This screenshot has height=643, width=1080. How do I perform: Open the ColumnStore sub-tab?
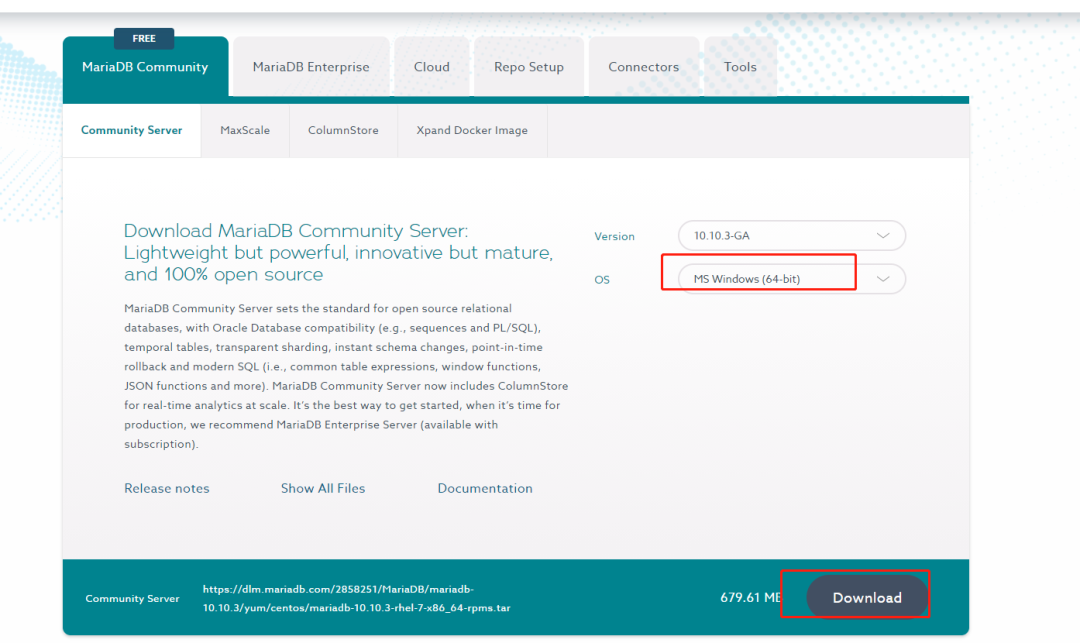[x=343, y=130]
